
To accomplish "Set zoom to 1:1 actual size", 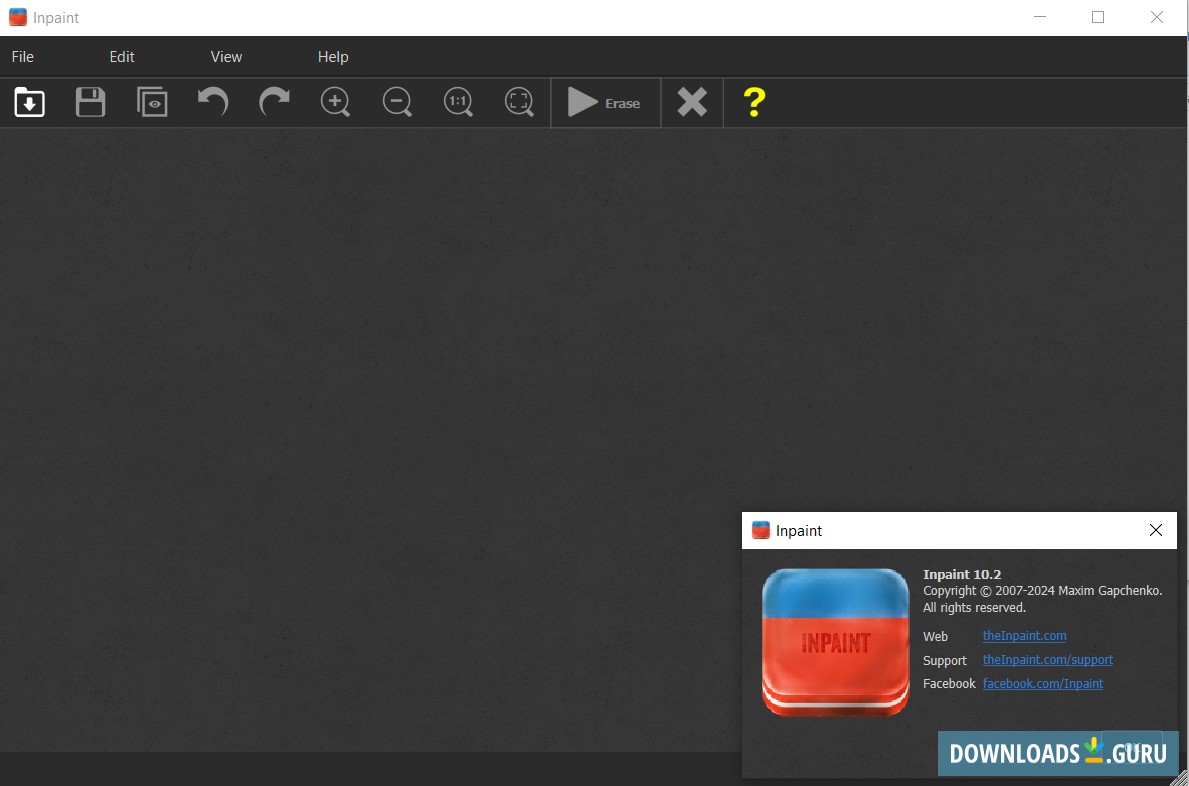I will pos(457,102).
